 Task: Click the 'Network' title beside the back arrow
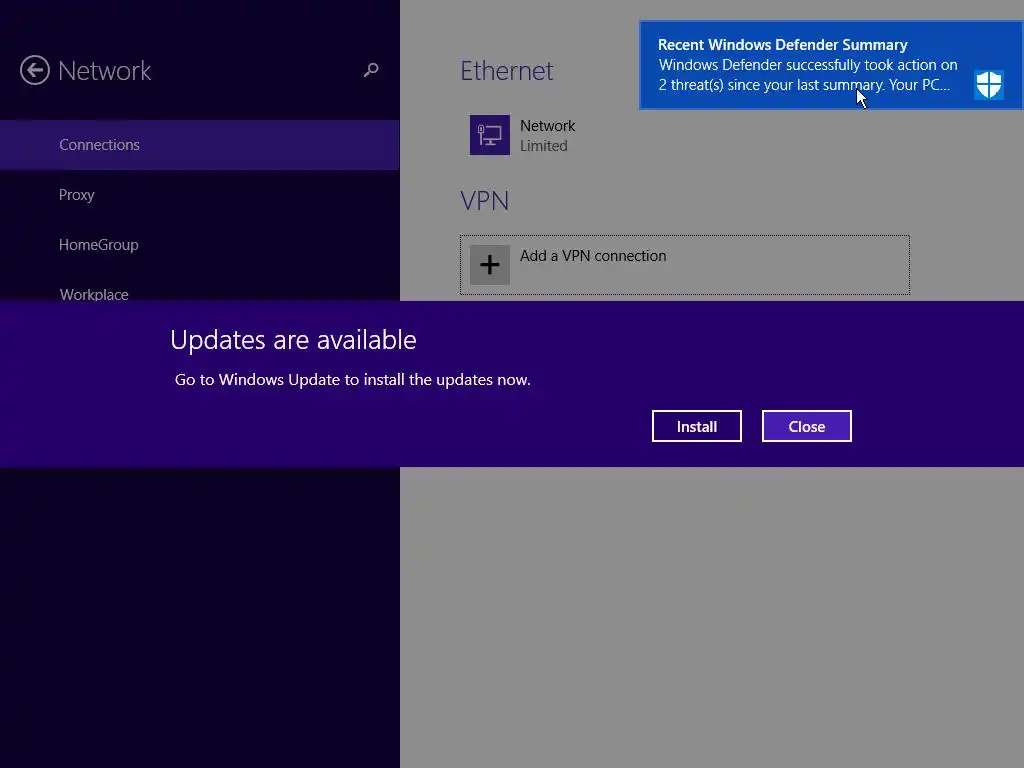tap(104, 71)
